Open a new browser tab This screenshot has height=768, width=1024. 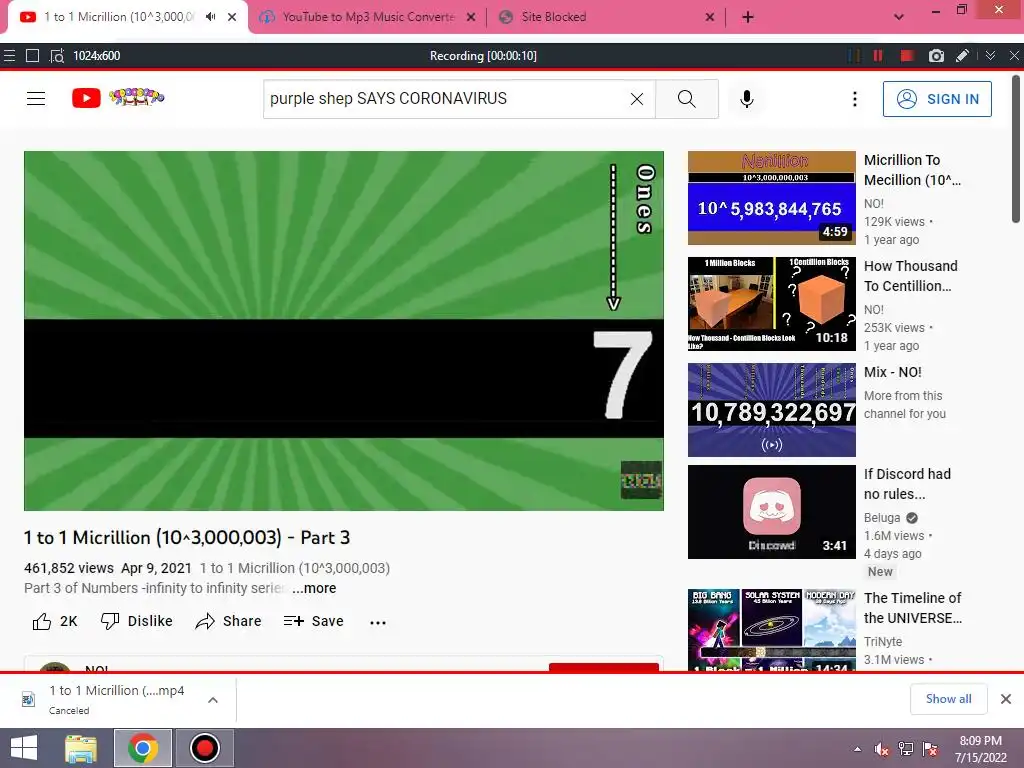pos(748,18)
